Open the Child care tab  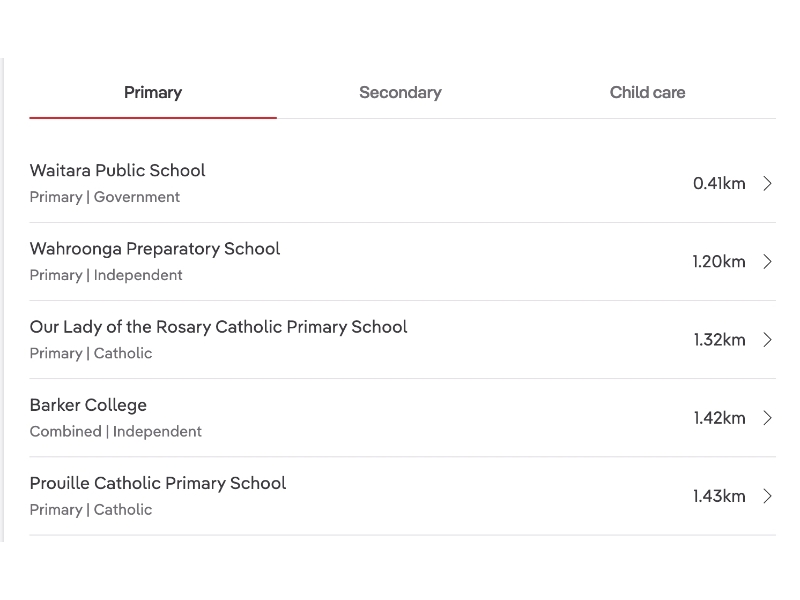tap(647, 93)
